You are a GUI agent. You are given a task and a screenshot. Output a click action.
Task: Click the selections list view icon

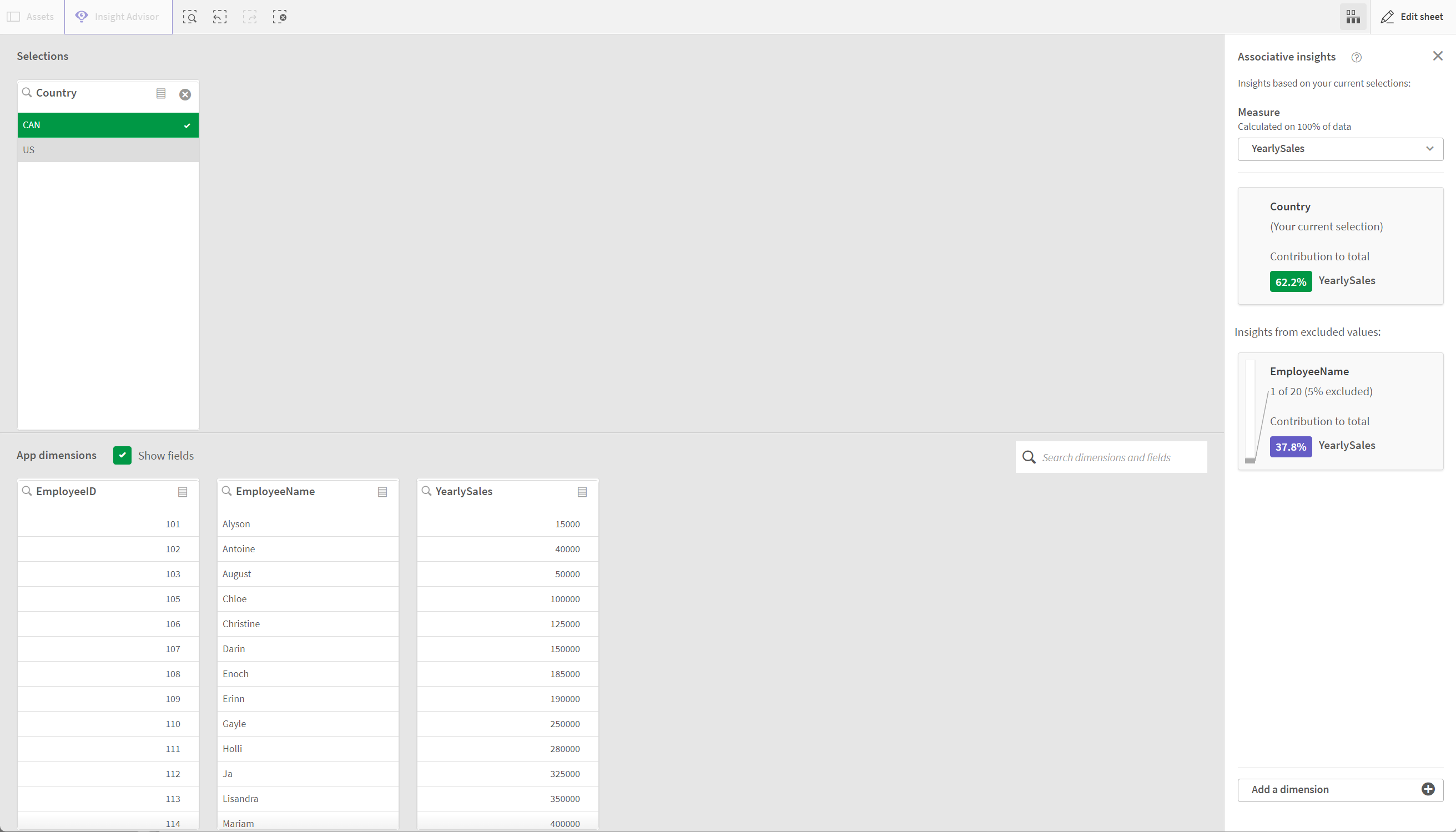point(161,93)
